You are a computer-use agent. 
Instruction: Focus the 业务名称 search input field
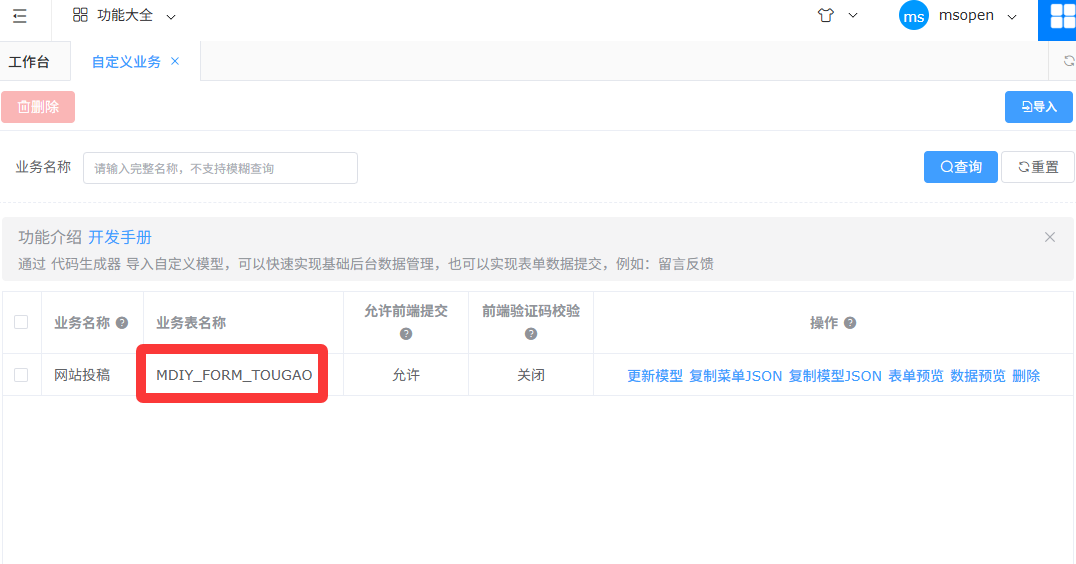pos(220,168)
